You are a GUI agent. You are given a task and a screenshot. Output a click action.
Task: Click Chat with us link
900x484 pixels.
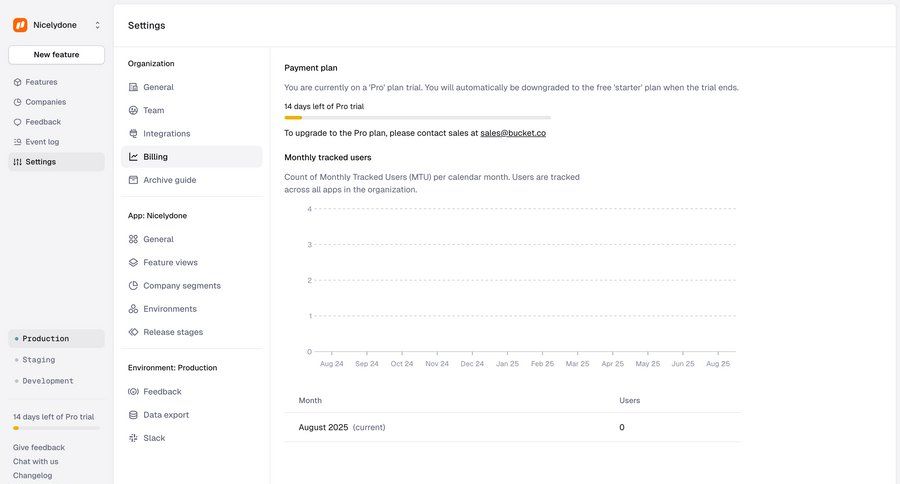tap(36, 462)
